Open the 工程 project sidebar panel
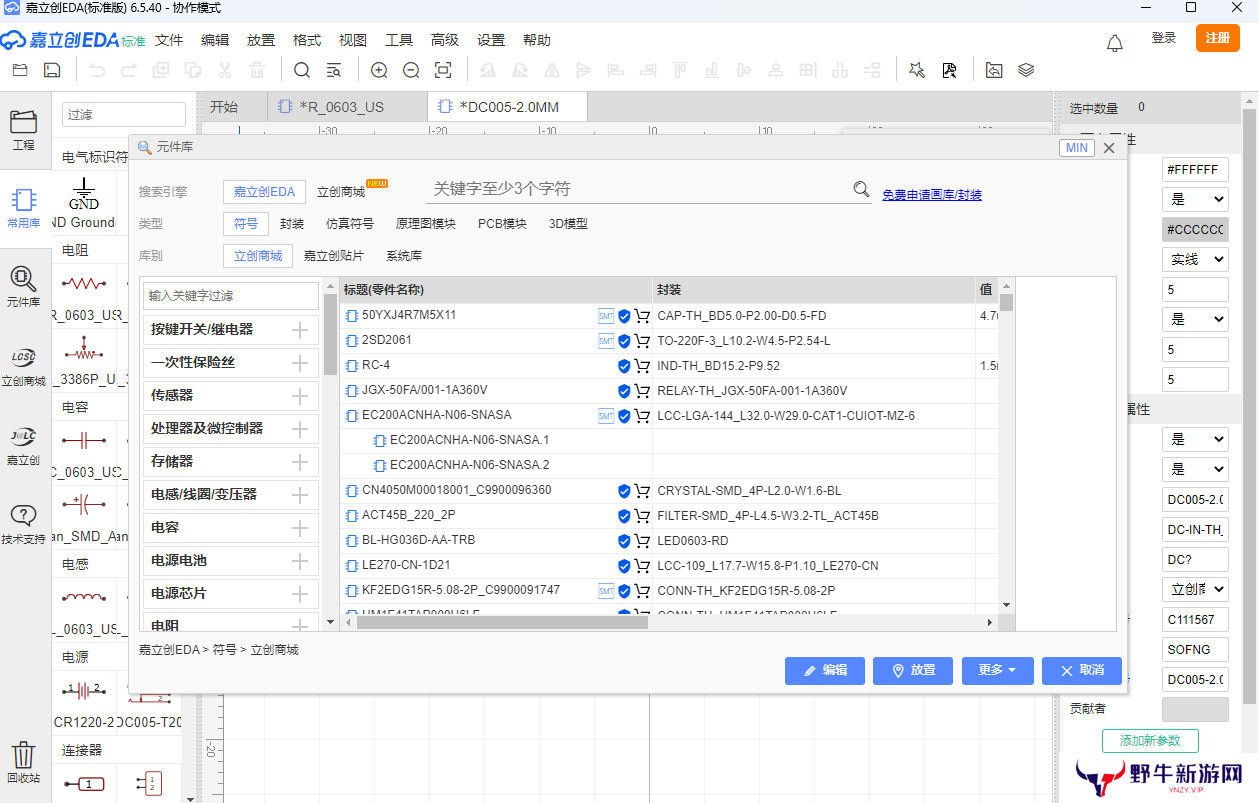 pyautogui.click(x=23, y=130)
